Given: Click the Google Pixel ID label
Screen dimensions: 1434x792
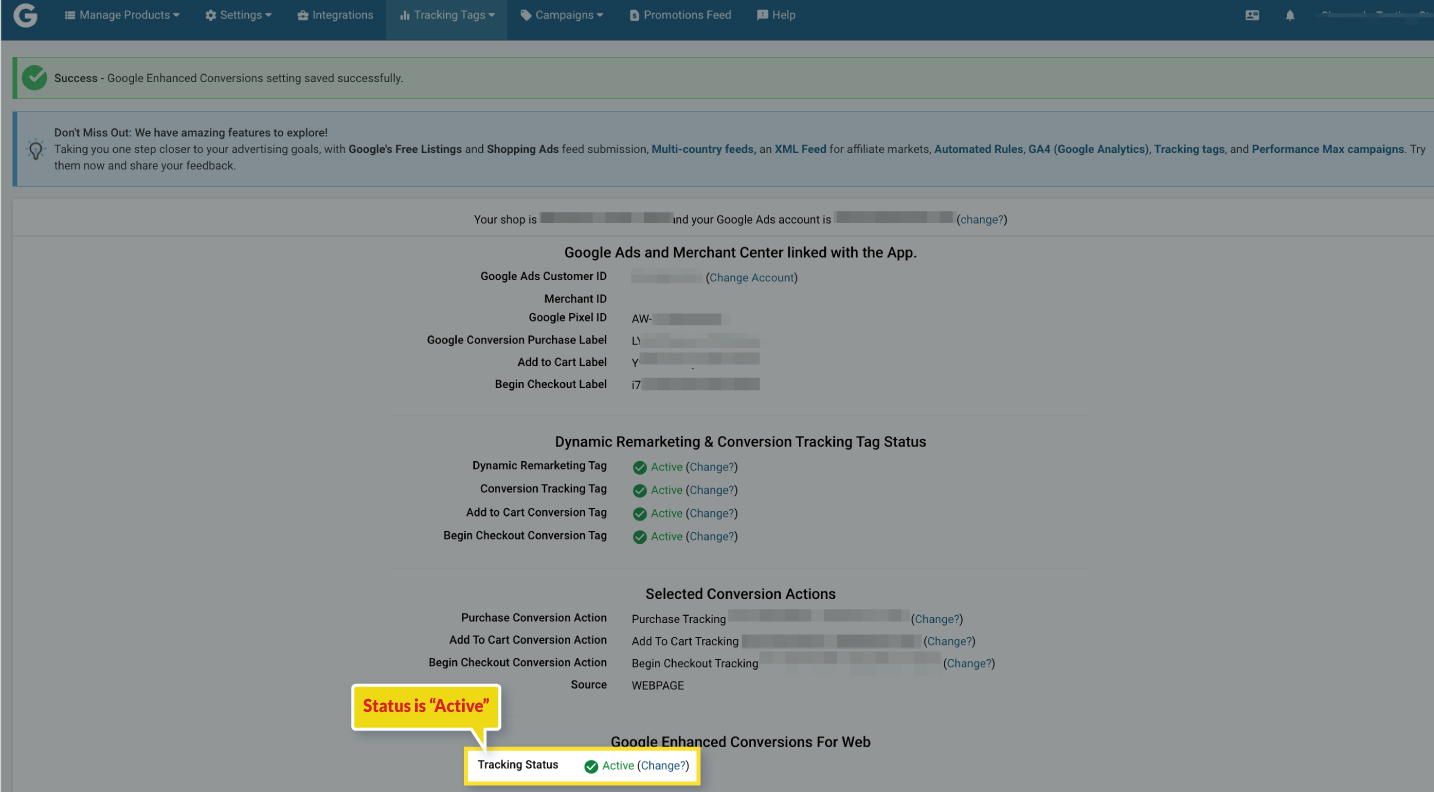Looking at the screenshot, I should coord(568,317).
